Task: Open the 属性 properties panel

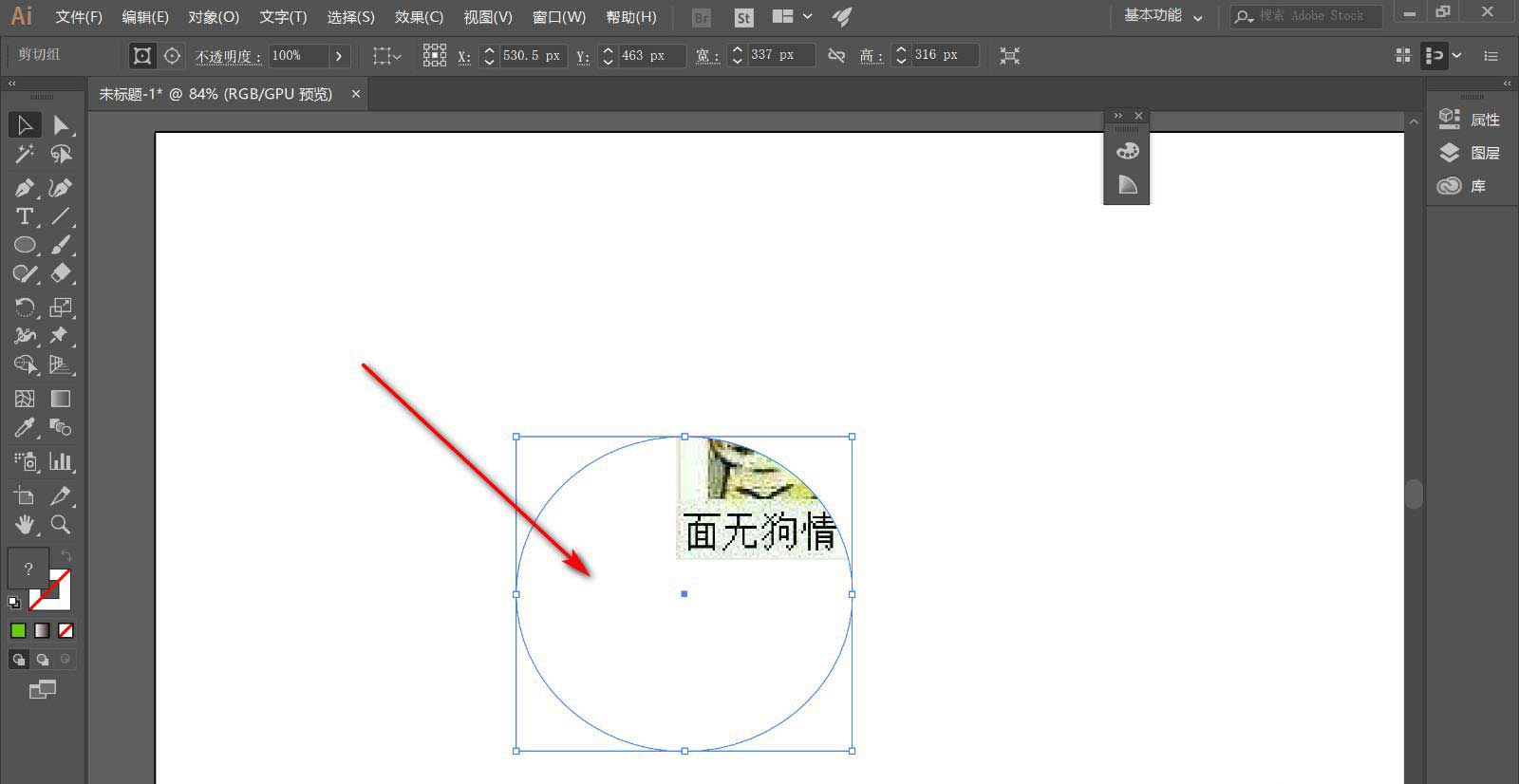Action: pos(1470,120)
